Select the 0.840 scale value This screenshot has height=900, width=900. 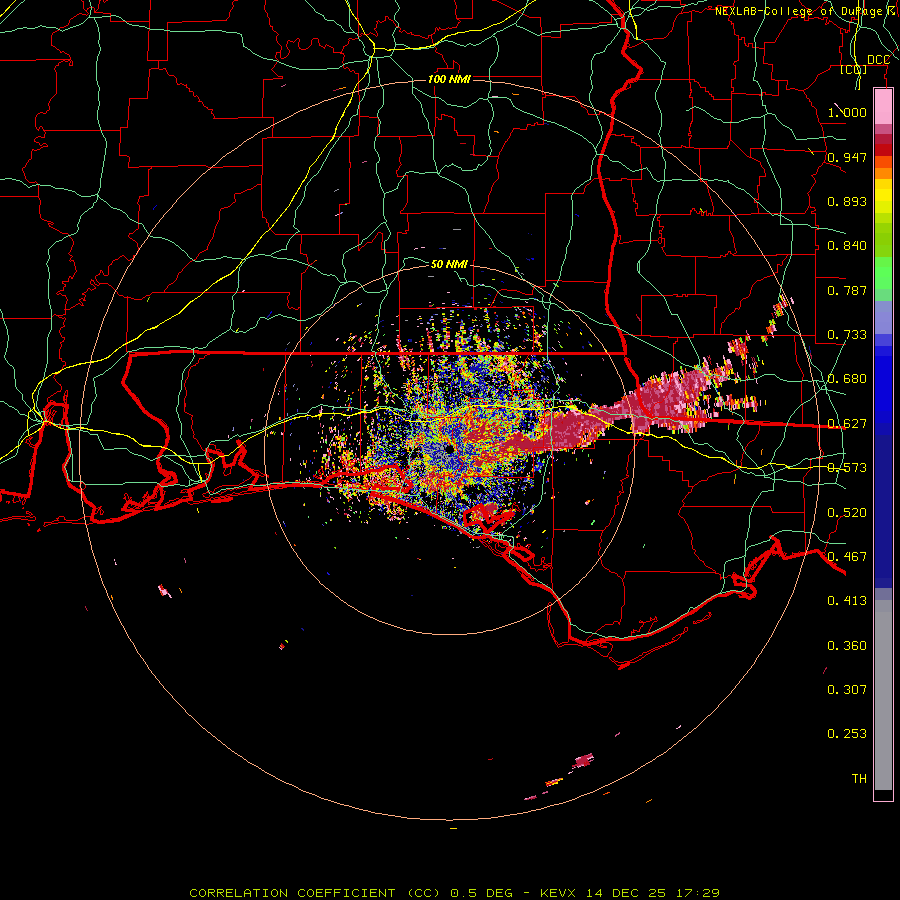tap(847, 246)
